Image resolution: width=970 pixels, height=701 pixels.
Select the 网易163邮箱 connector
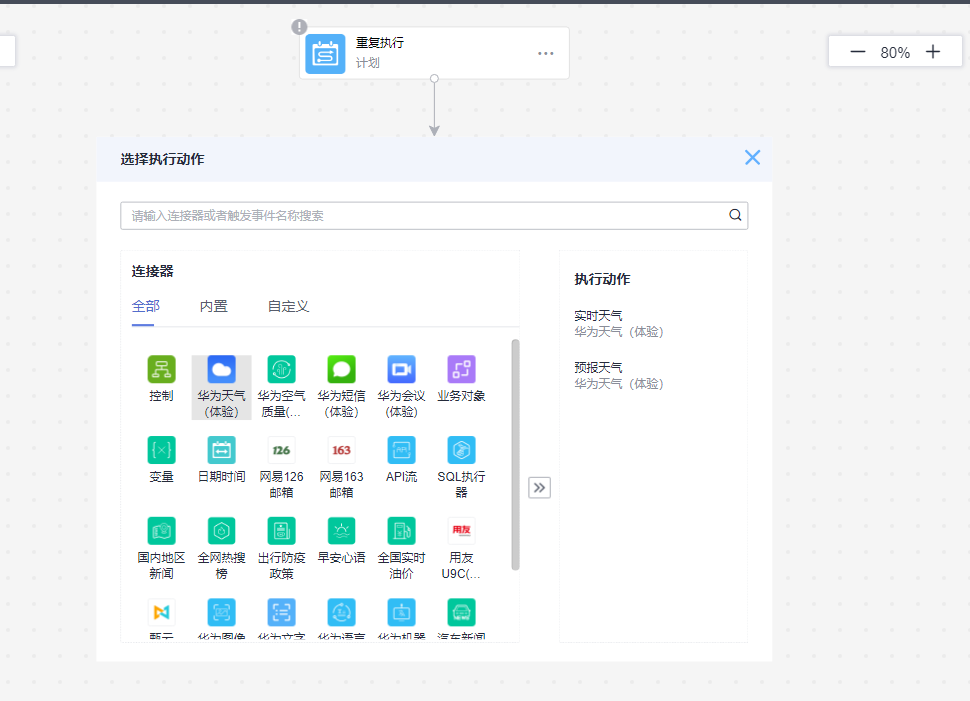pyautogui.click(x=341, y=468)
